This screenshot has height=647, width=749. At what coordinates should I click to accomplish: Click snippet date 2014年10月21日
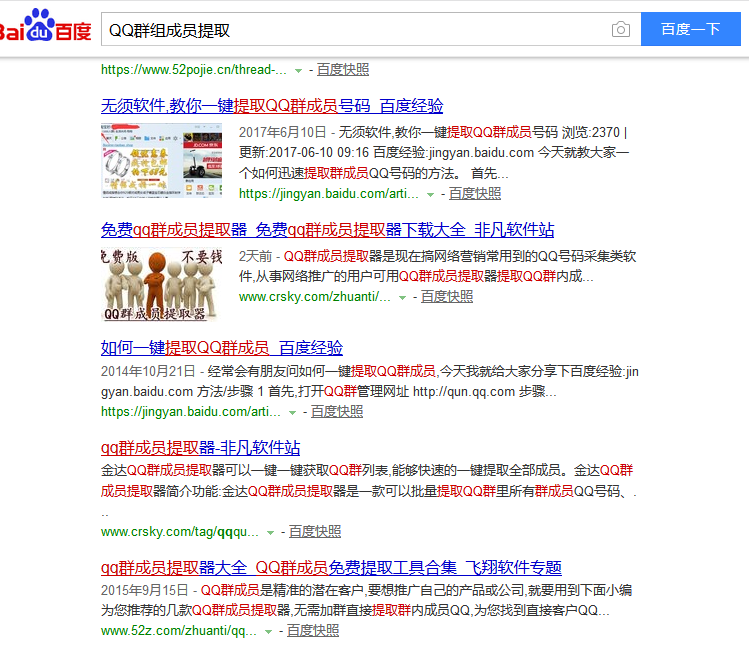click(148, 372)
